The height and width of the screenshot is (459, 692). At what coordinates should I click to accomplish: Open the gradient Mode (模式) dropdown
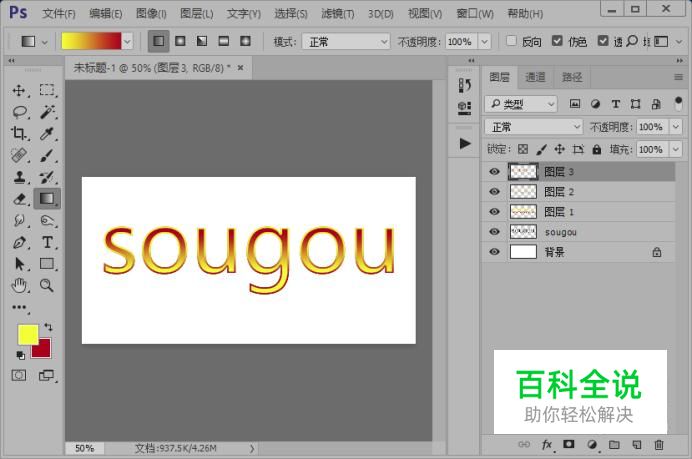tap(346, 41)
